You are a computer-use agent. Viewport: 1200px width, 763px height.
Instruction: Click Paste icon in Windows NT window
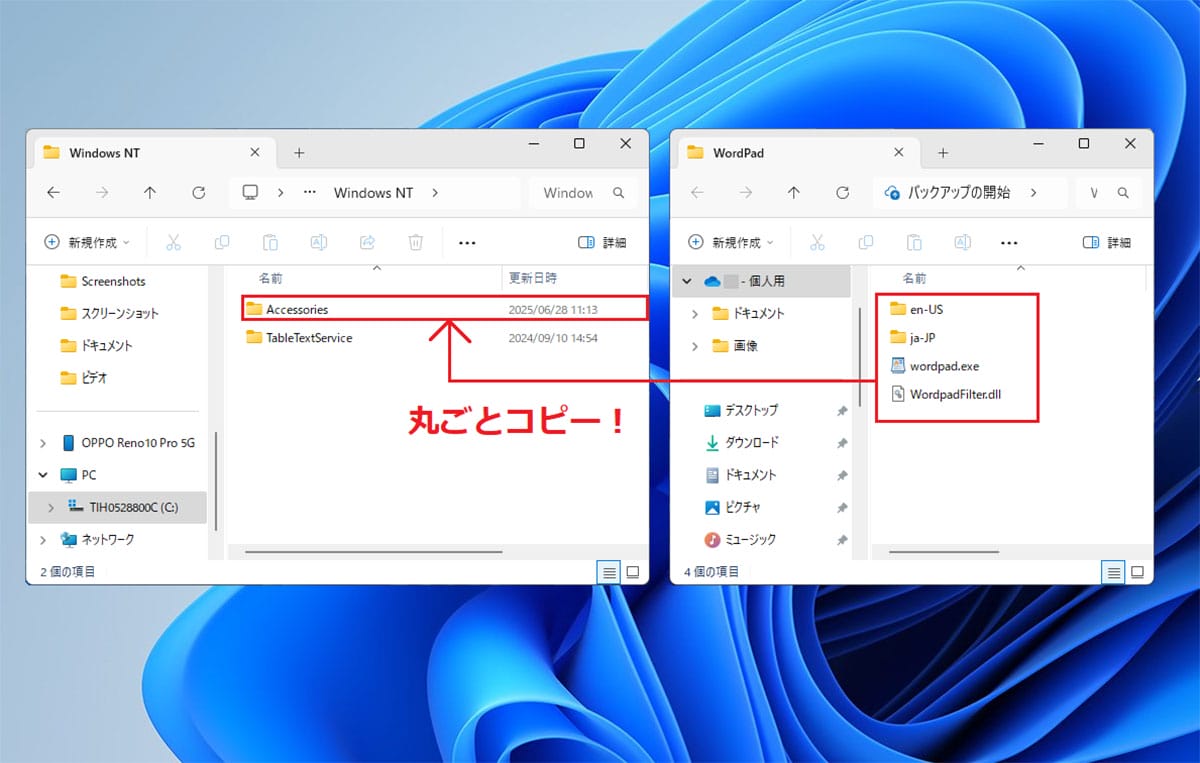(270, 242)
